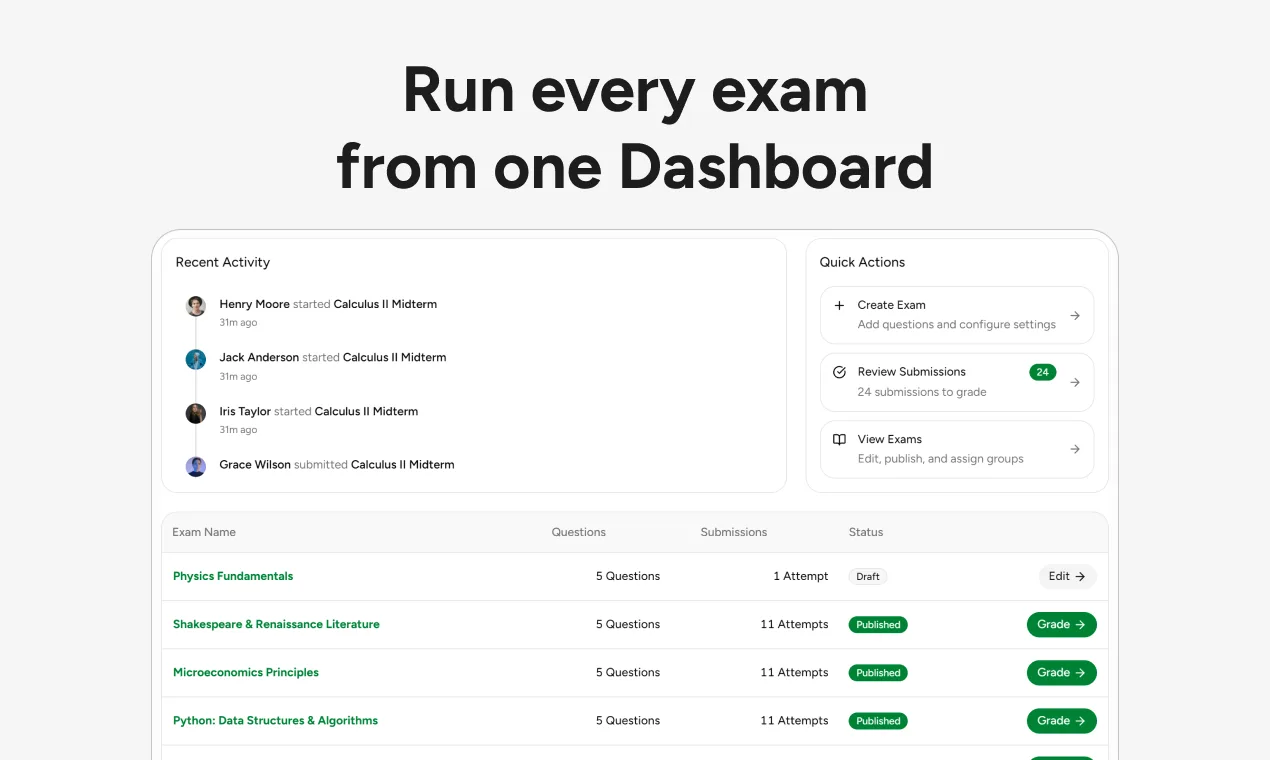The width and height of the screenshot is (1270, 760).
Task: Open Shakespeare & Renaissance Literature link
Action: (x=276, y=624)
